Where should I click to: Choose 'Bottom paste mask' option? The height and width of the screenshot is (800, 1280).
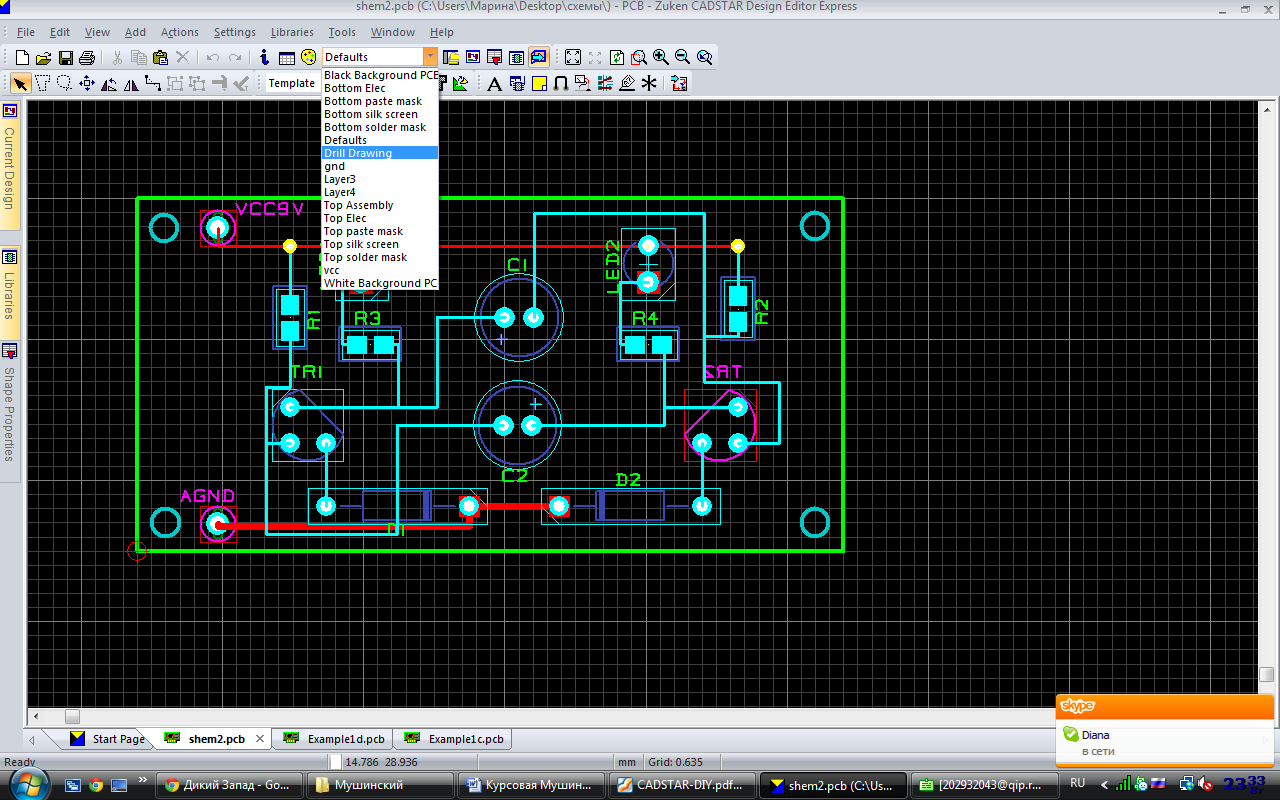point(380,101)
